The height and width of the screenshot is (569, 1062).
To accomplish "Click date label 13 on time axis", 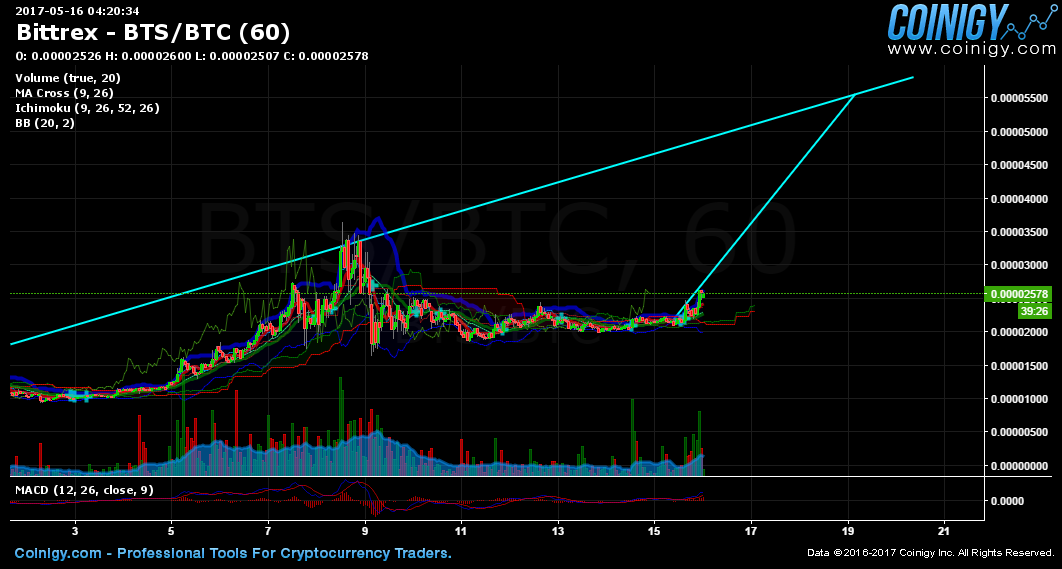I will click(558, 532).
